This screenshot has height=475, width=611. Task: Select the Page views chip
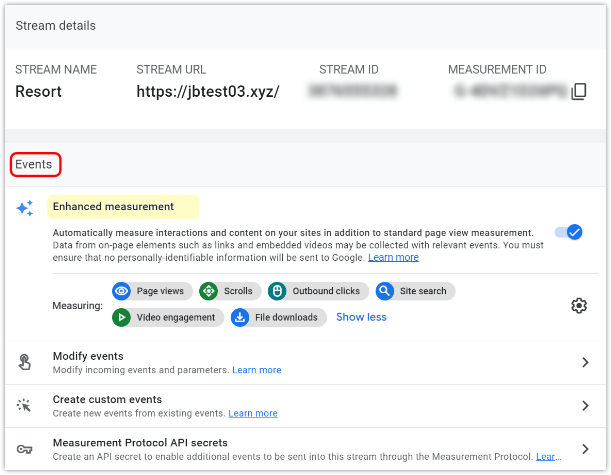150,291
